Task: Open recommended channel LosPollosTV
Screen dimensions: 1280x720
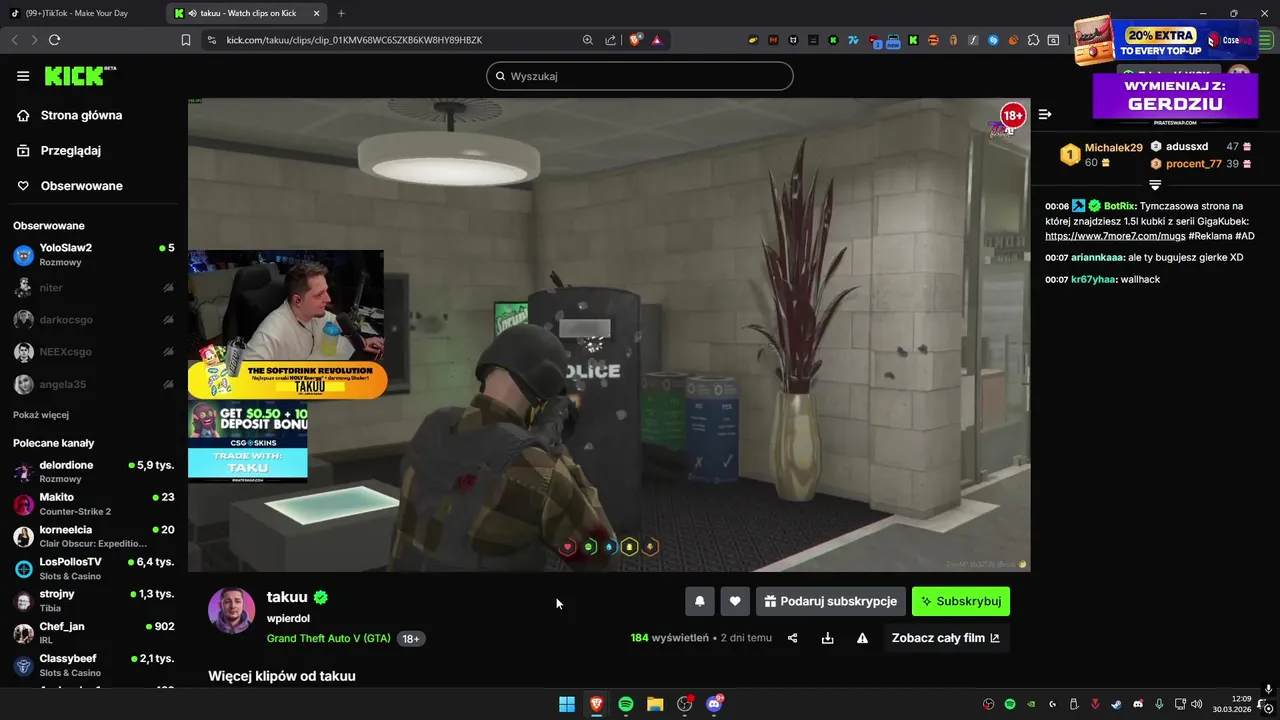Action: point(93,568)
